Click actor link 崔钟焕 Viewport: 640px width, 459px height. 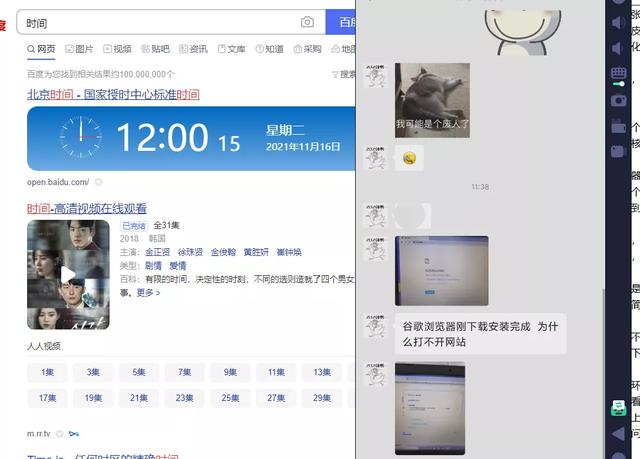[289, 252]
